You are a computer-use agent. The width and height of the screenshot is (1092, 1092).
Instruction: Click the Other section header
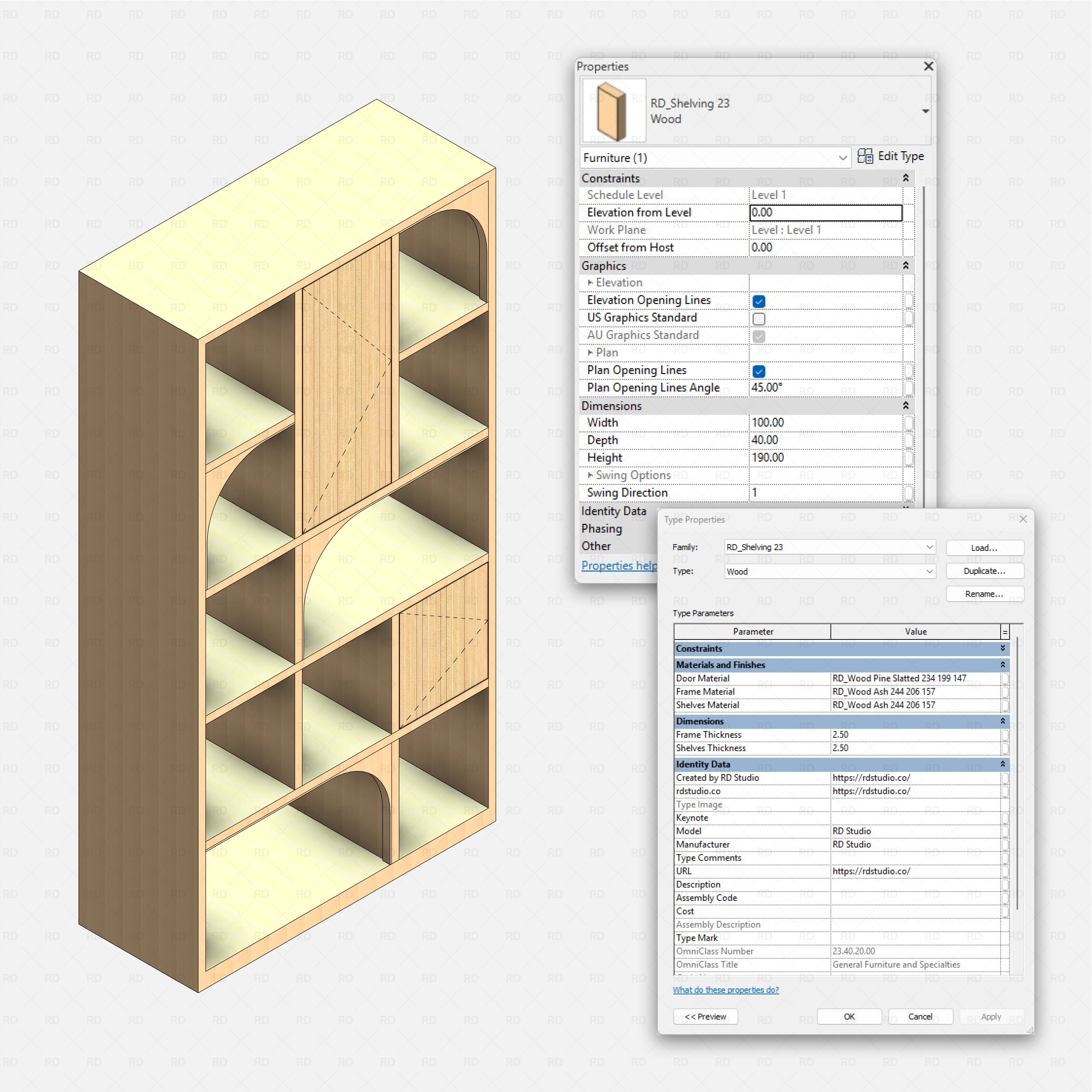pos(596,547)
